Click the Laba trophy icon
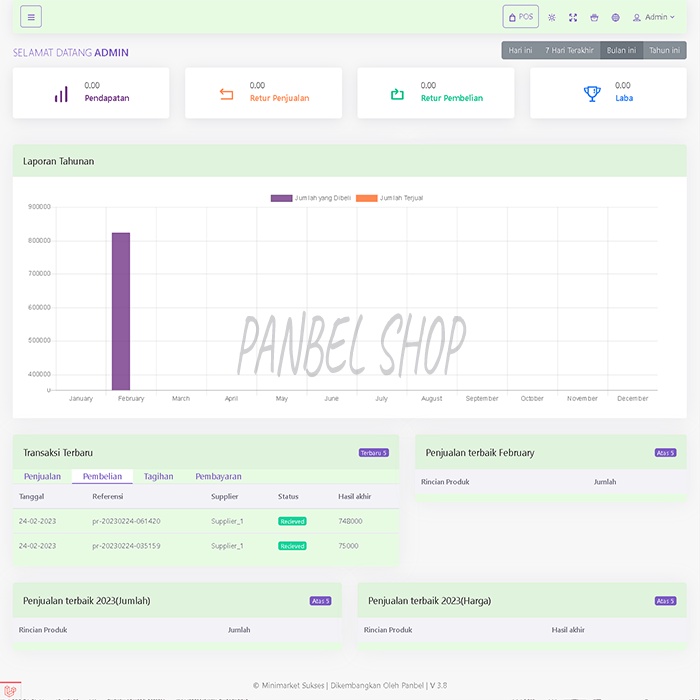This screenshot has height=700, width=700. [x=592, y=94]
